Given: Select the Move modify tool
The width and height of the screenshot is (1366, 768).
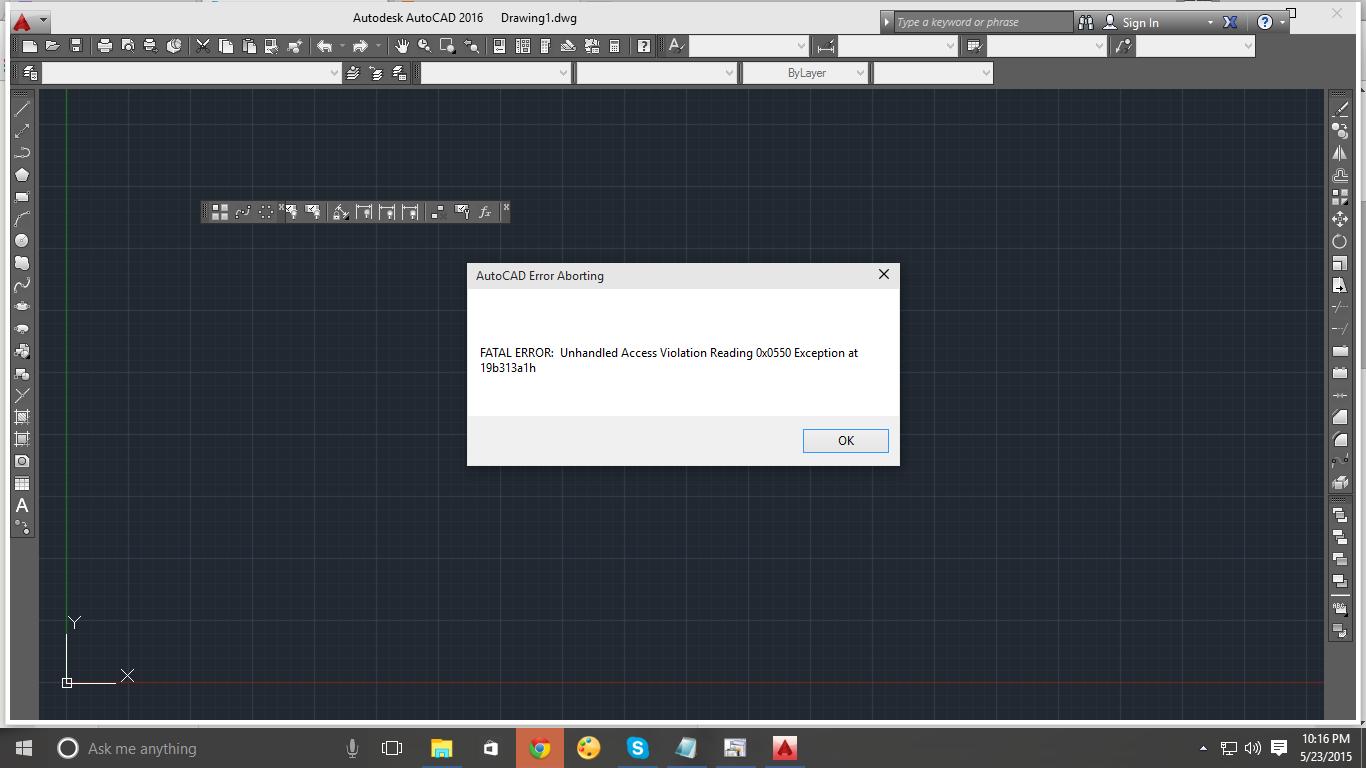Looking at the screenshot, I should point(1340,219).
